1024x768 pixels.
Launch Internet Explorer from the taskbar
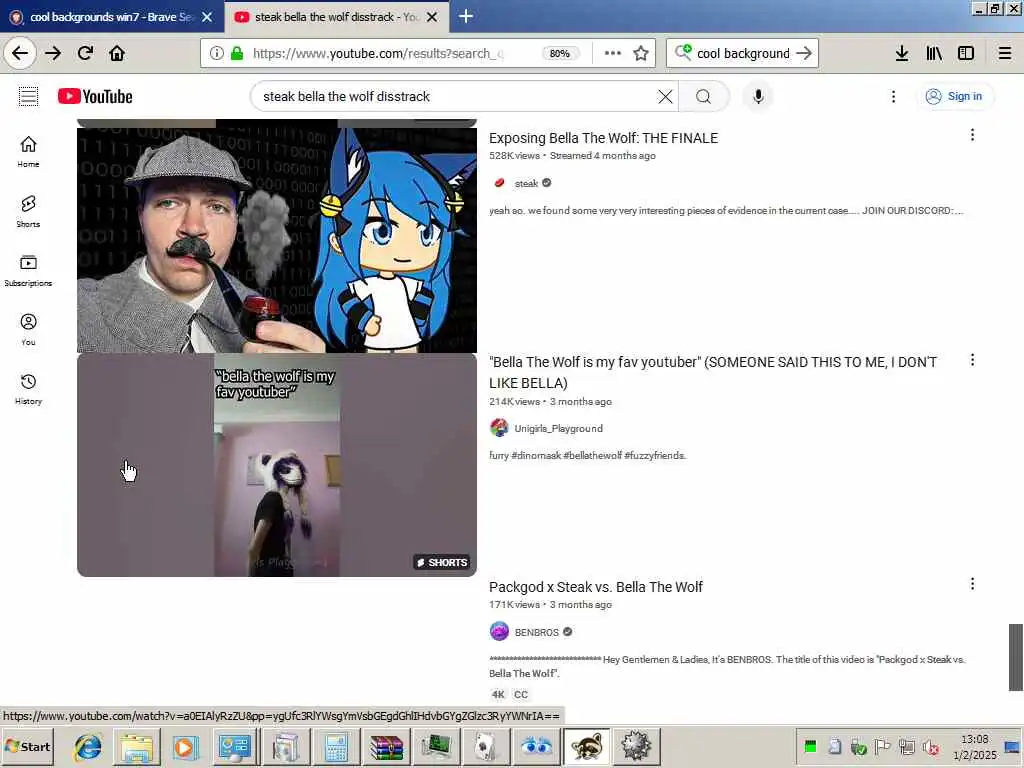click(x=88, y=746)
